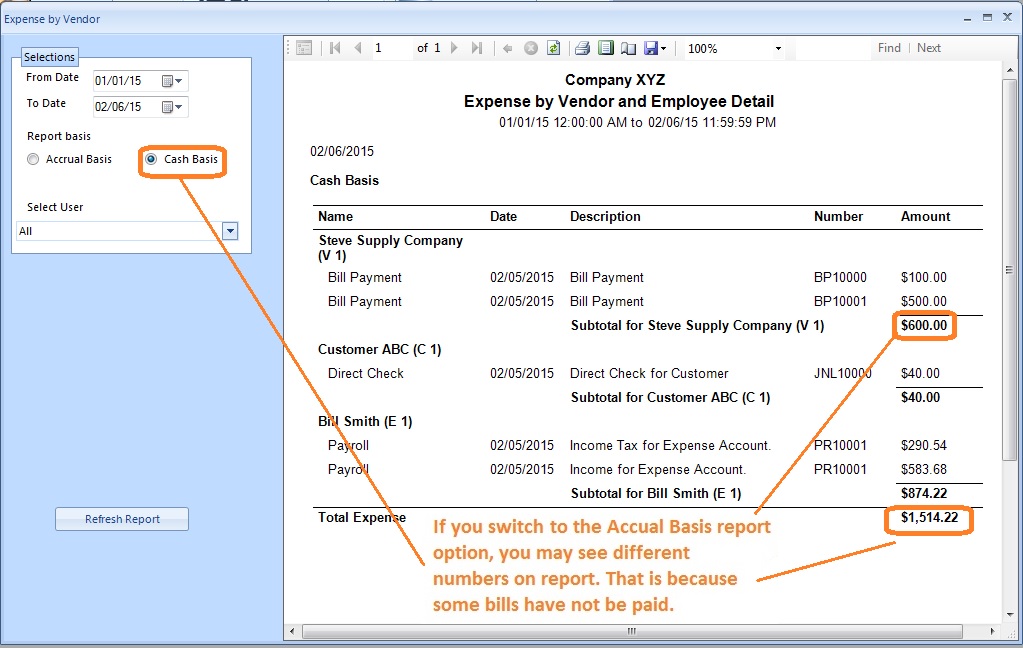Expand the Select User dropdown
1023x648 pixels.
[x=230, y=231]
